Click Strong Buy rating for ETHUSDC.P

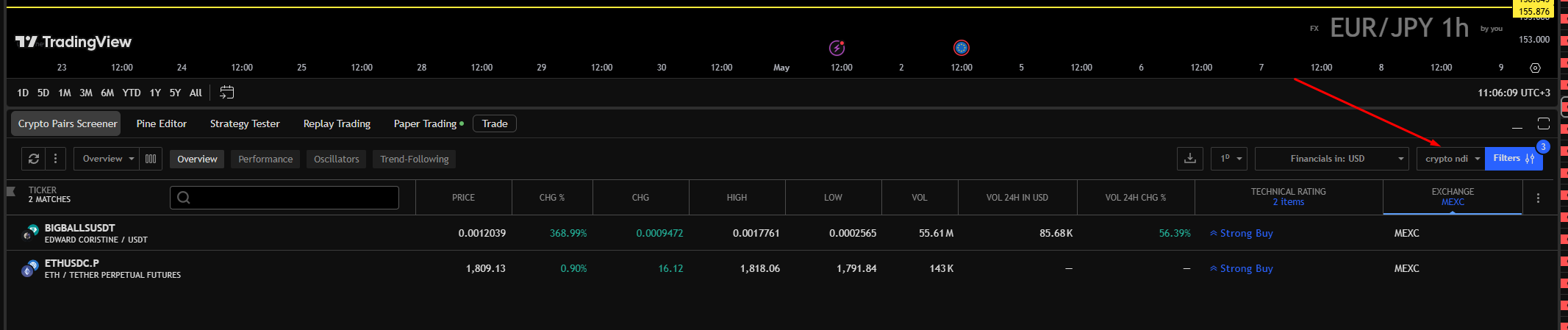click(1242, 268)
